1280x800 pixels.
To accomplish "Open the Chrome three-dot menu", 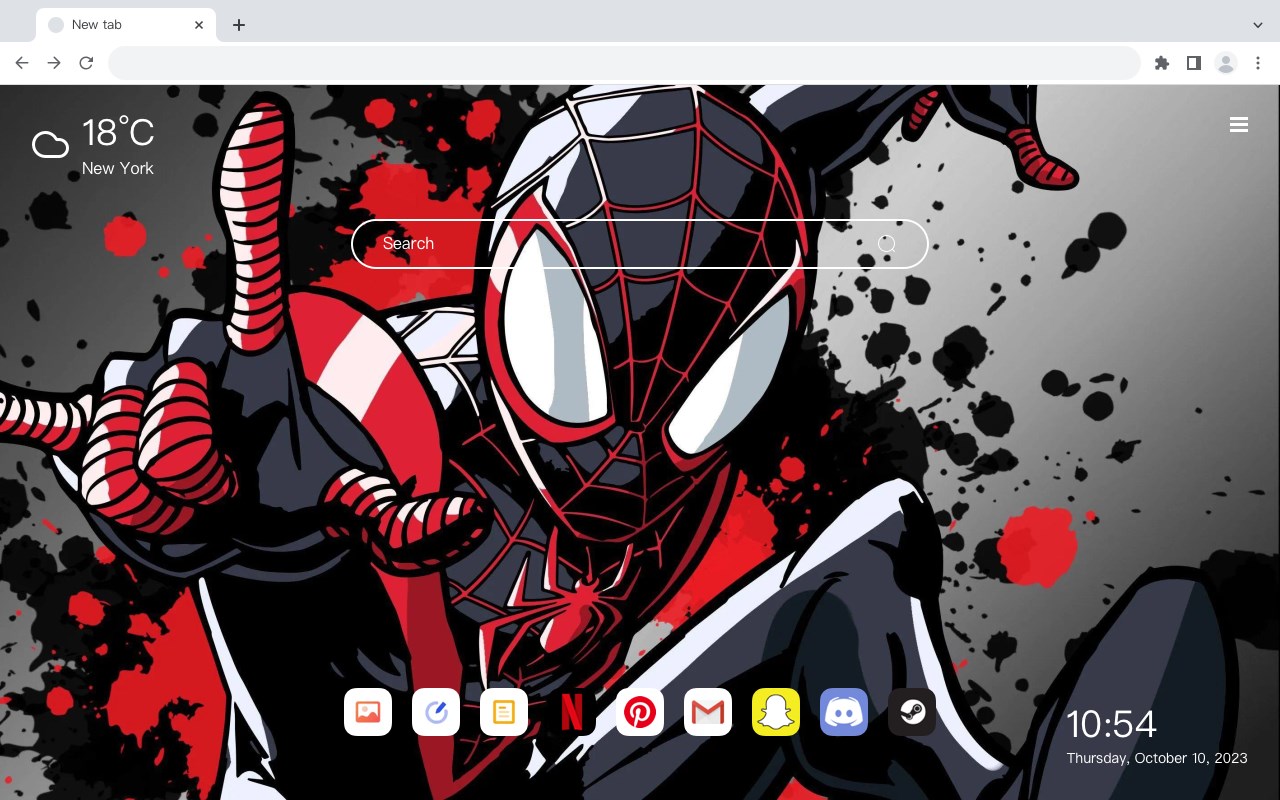I will click(x=1257, y=63).
